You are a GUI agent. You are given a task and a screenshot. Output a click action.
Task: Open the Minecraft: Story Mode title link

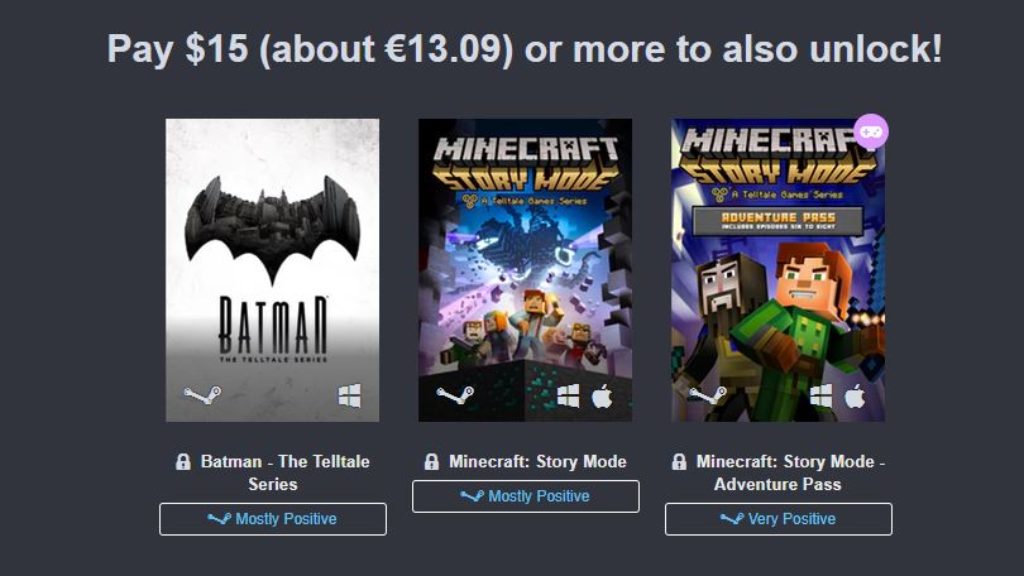[537, 462]
